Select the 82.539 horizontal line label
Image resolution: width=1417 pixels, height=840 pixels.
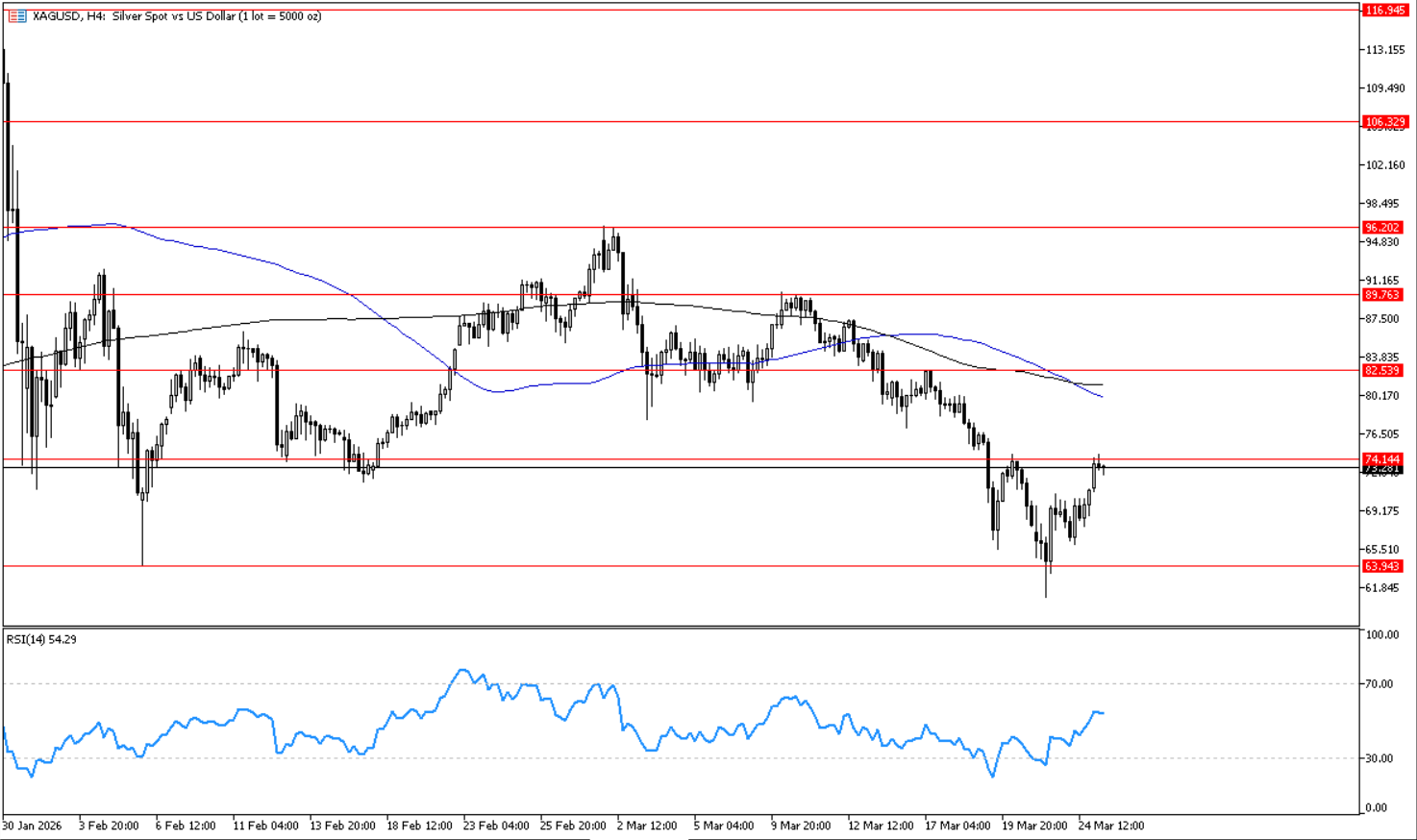point(1382,370)
